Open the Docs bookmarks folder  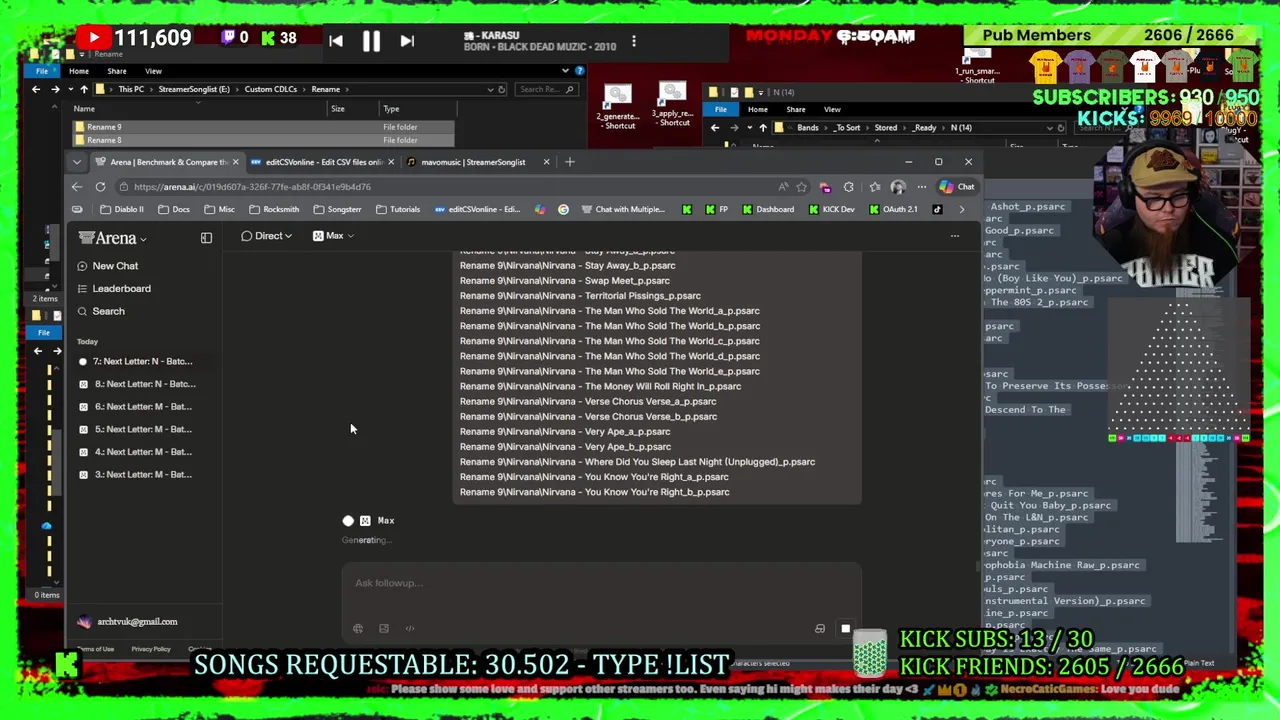coord(173,210)
